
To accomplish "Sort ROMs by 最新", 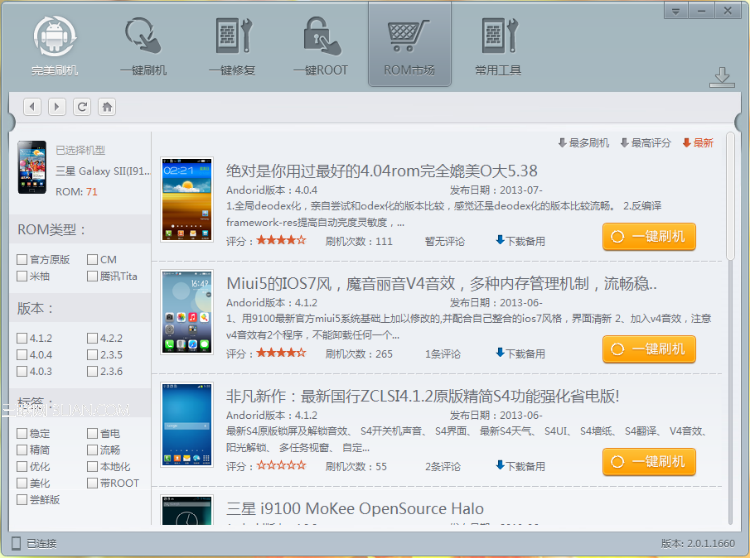I will click(x=698, y=143).
